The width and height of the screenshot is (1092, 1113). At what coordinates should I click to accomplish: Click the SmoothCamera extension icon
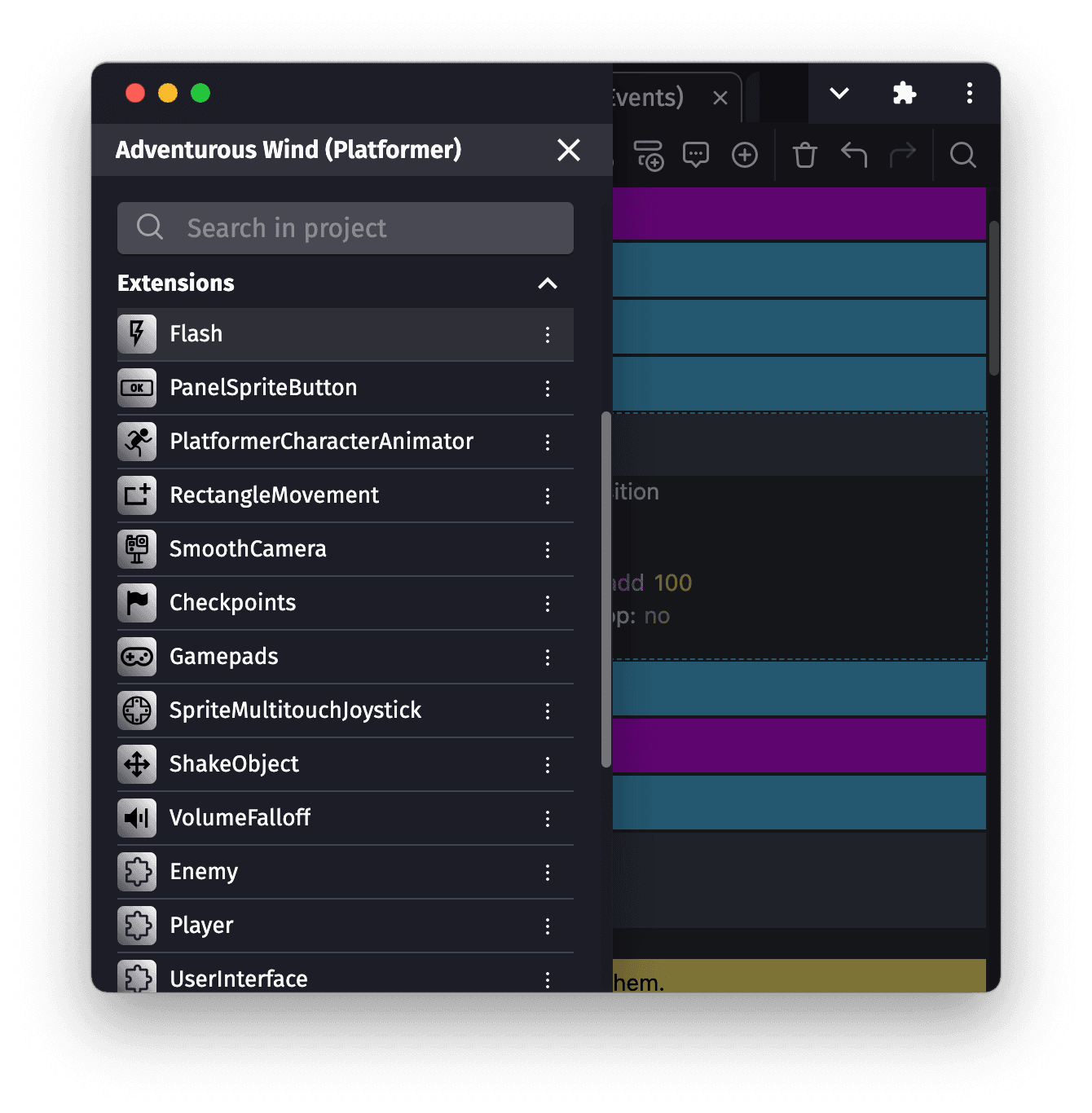click(x=137, y=548)
